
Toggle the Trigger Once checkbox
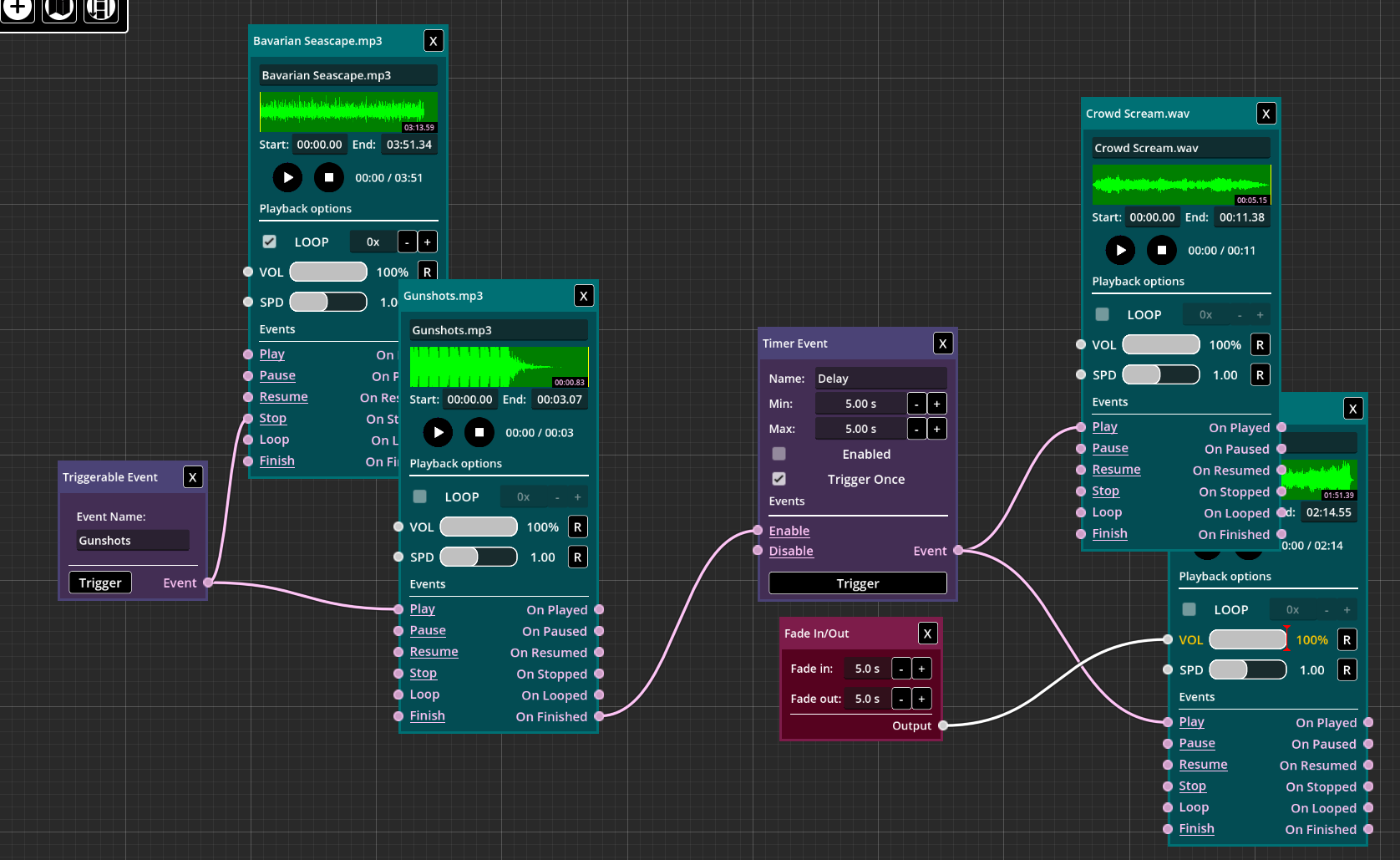(779, 479)
